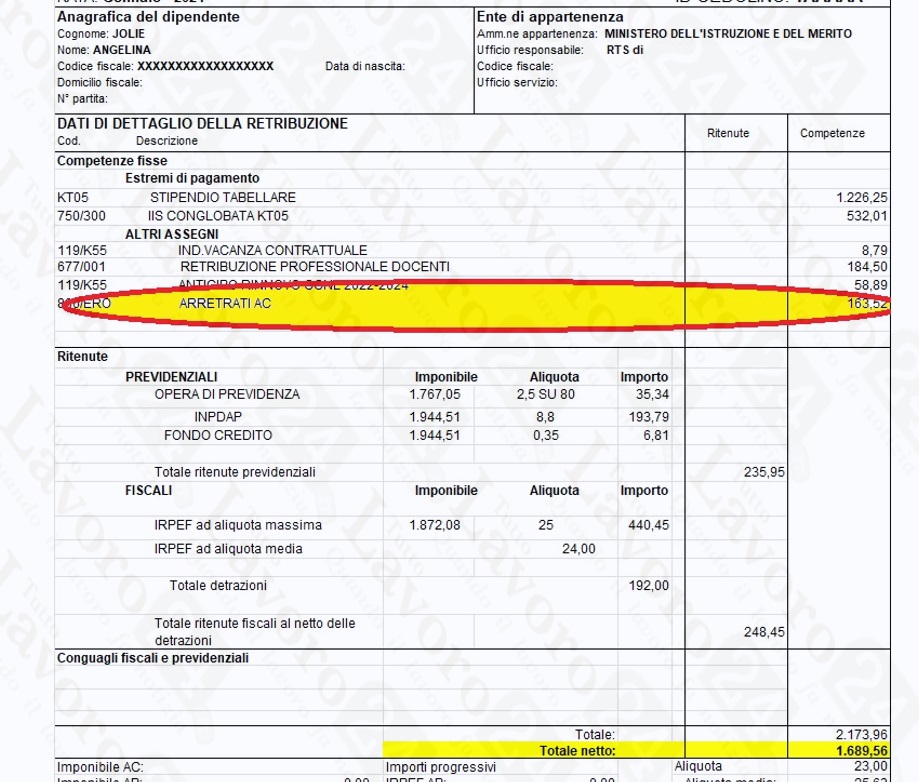Click the Competenze column header
The height and width of the screenshot is (782, 919).
point(832,133)
